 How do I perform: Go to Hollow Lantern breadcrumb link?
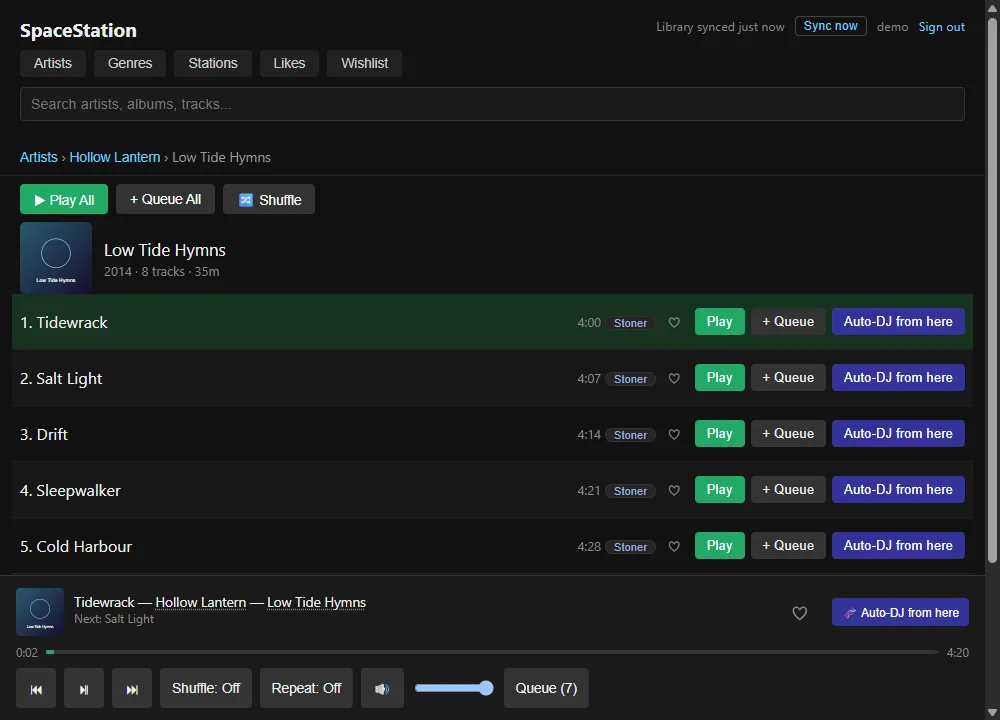pos(115,158)
